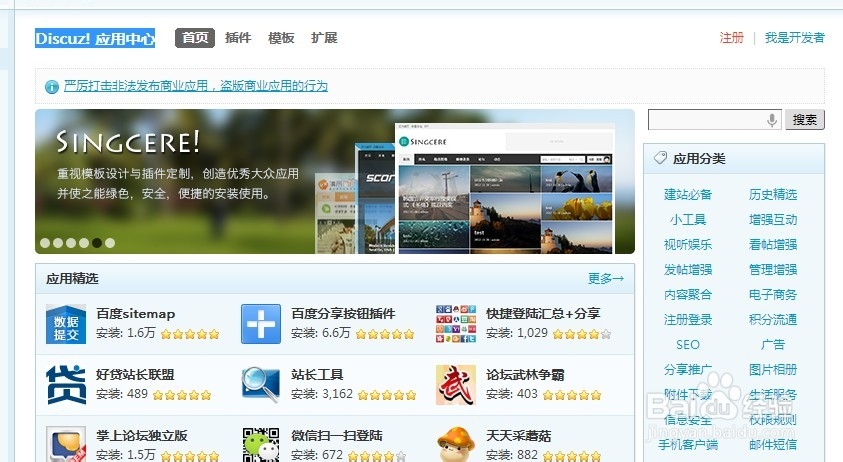Show the sixth banner slide dot
The width and height of the screenshot is (843, 462).
point(110,243)
